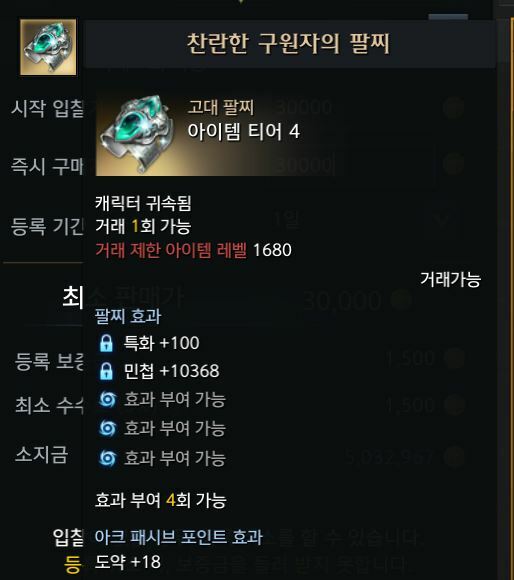Image resolution: width=514 pixels, height=580 pixels.
Task: Click gold coin icon next to 소지금 amount
Action: (454, 456)
